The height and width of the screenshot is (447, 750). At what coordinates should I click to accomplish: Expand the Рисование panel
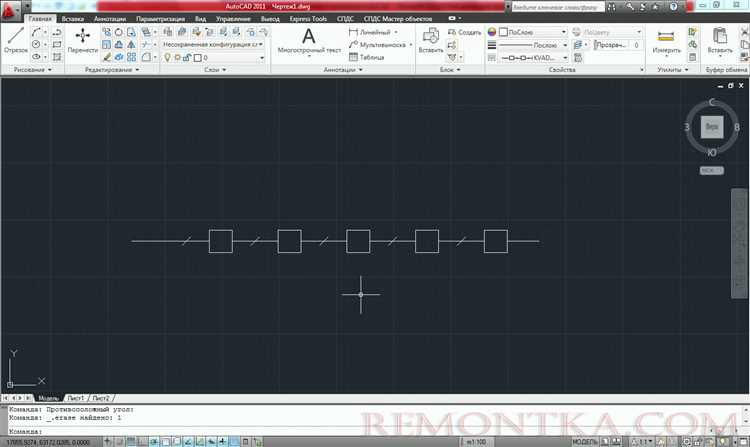pos(33,70)
